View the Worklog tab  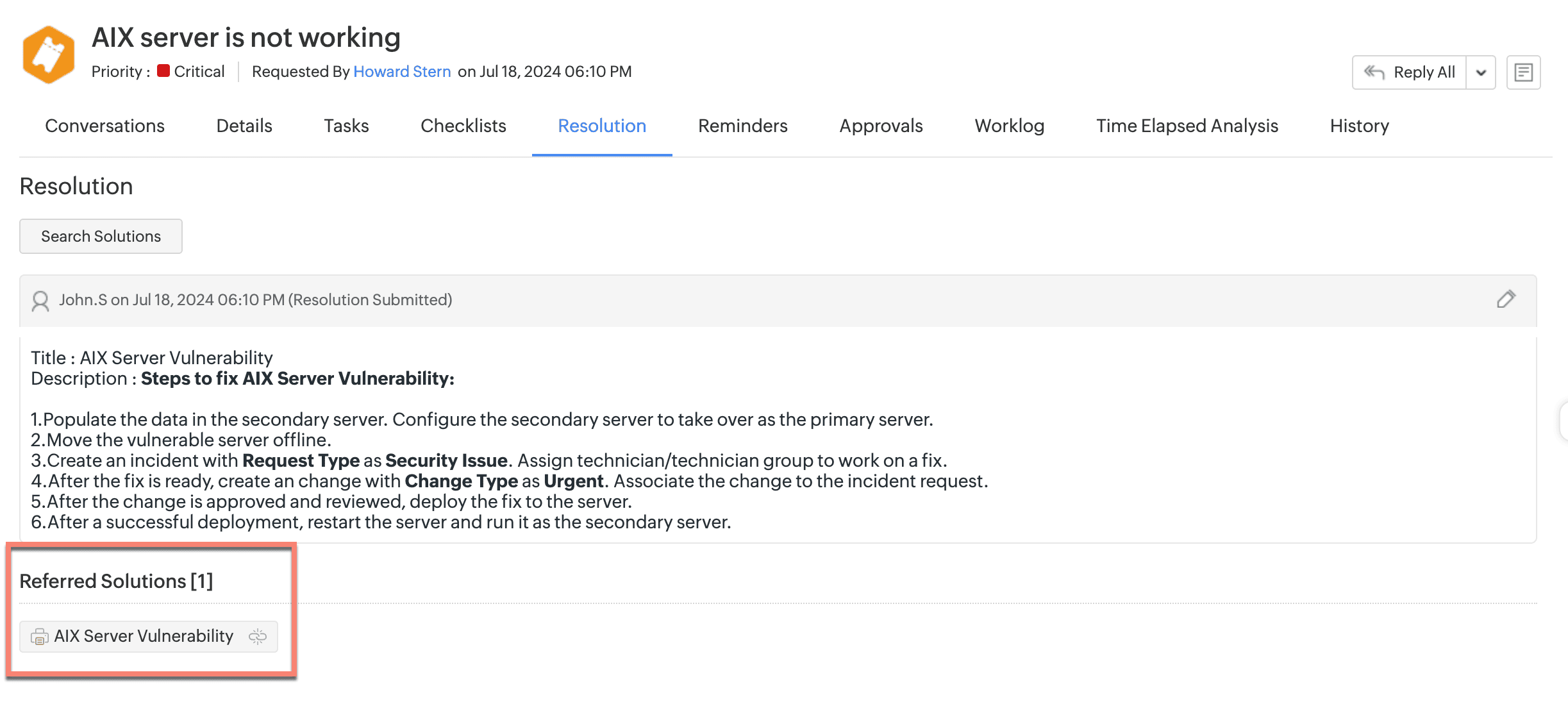click(1009, 126)
